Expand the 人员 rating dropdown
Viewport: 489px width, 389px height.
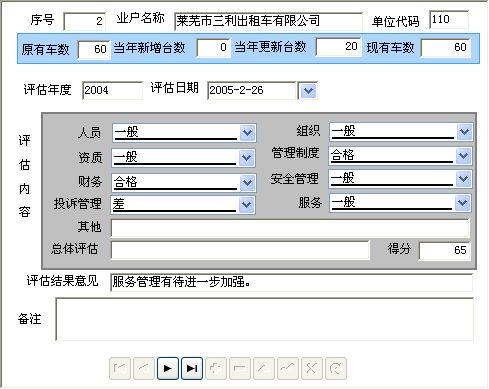click(247, 133)
